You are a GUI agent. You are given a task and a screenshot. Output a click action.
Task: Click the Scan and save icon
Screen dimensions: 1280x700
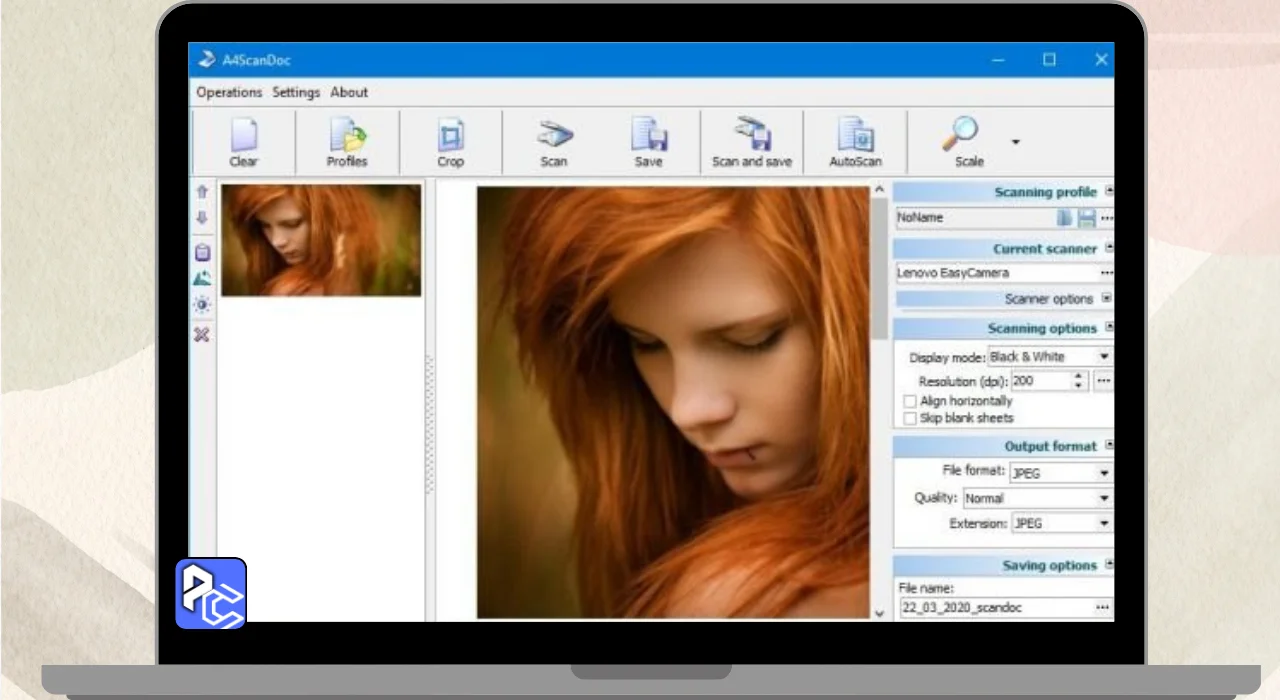(751, 141)
